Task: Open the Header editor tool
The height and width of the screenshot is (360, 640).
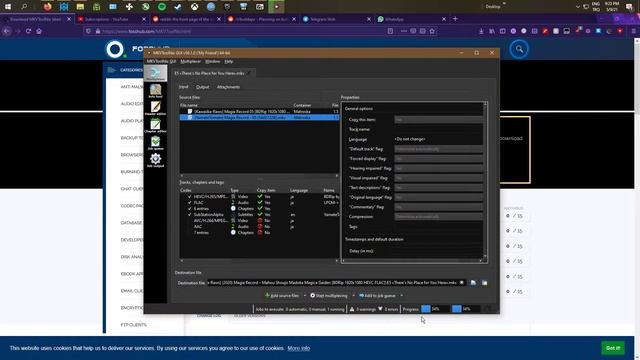Action: click(156, 108)
